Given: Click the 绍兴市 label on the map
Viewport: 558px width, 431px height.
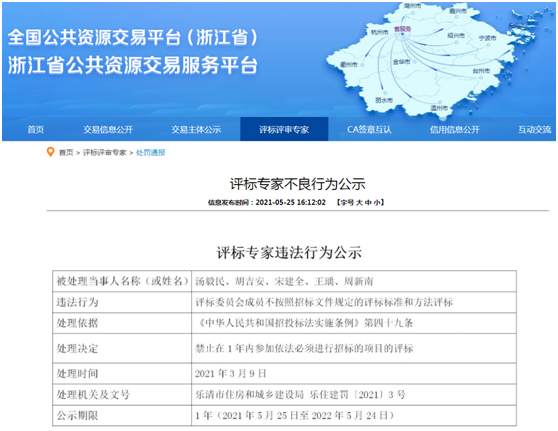Looking at the screenshot, I should [456, 36].
